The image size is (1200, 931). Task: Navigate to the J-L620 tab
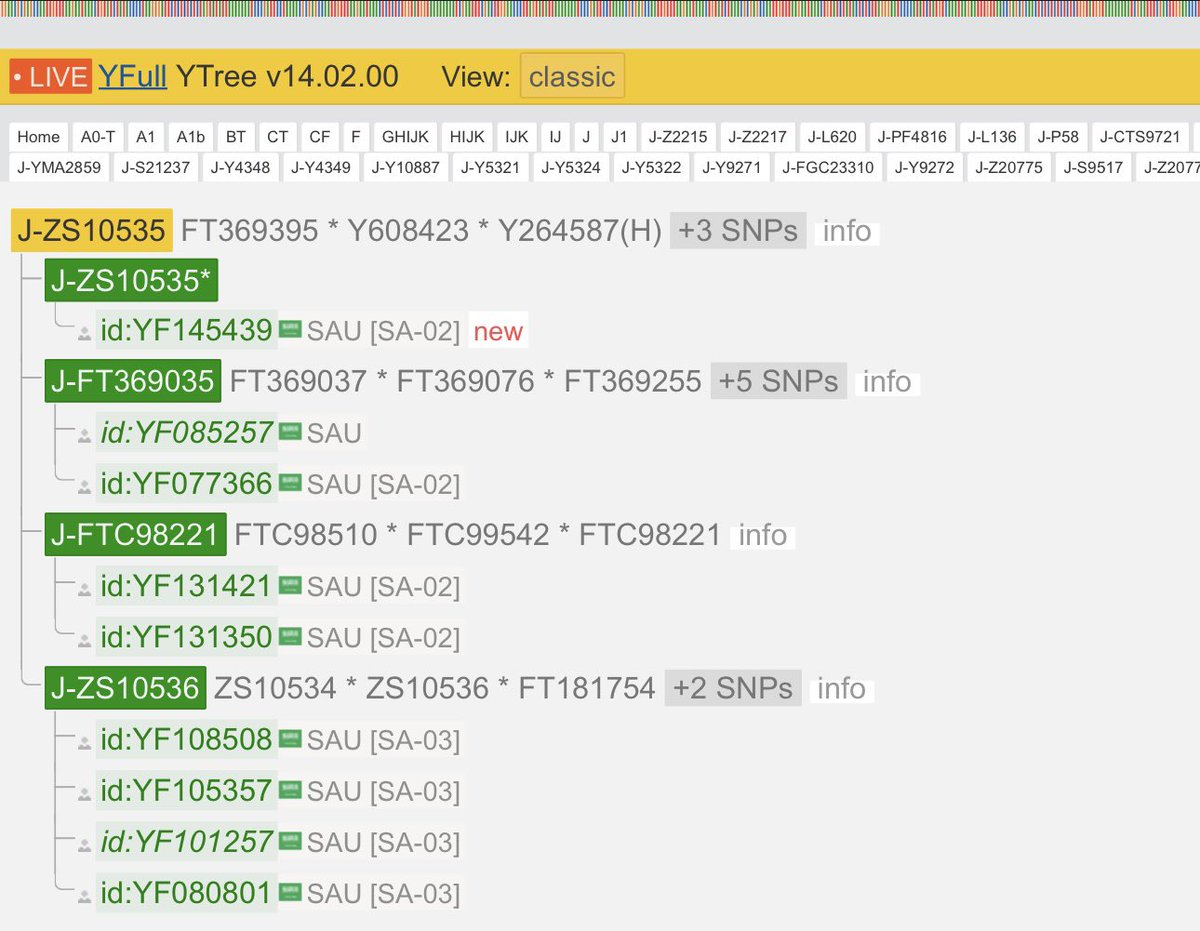(x=832, y=137)
